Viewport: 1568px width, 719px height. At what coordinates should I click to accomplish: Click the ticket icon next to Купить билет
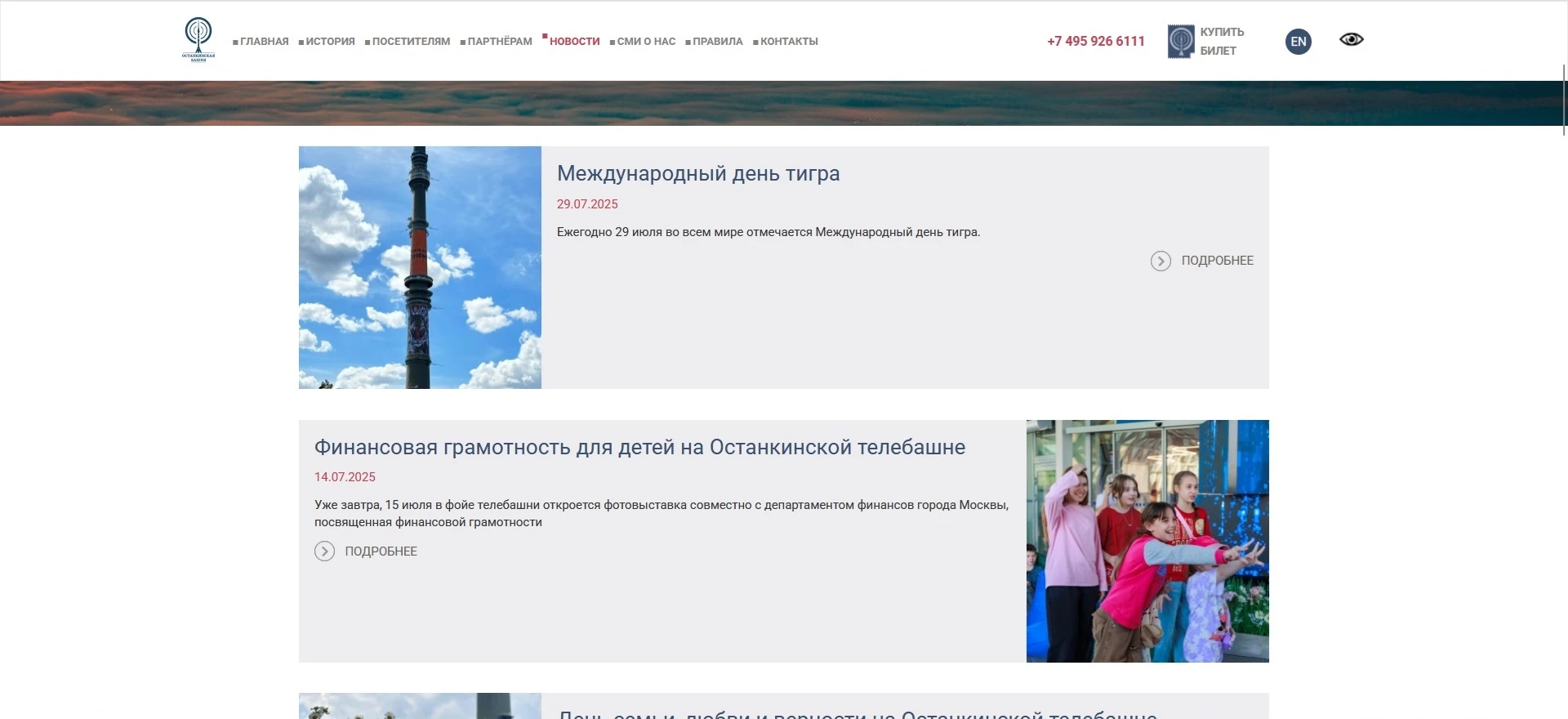1181,42
